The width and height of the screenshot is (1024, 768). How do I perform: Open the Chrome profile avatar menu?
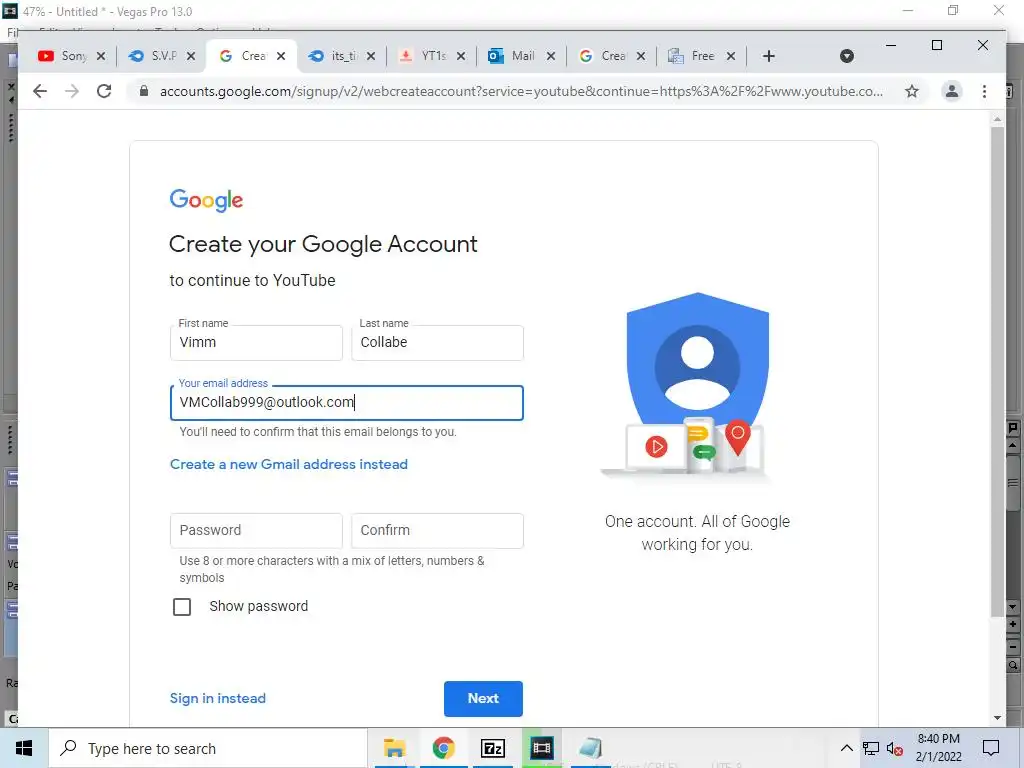(x=952, y=91)
